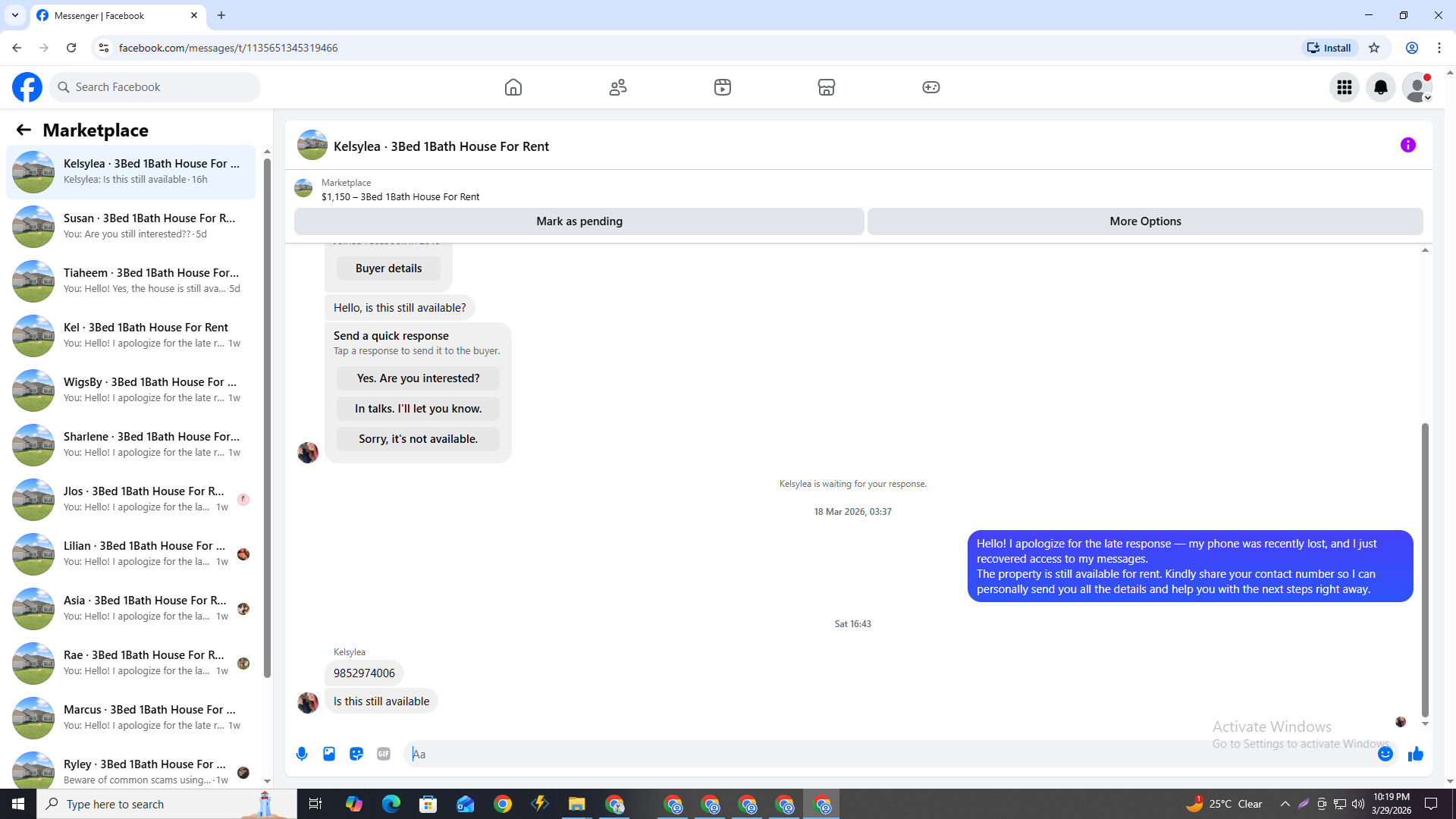Open Jlos conversation in chat list
The image size is (1456, 819).
131,500
